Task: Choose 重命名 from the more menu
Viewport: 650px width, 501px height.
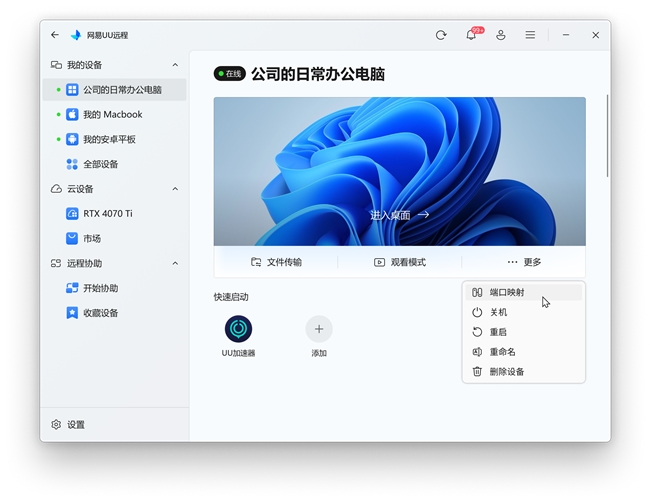Action: coord(524,352)
